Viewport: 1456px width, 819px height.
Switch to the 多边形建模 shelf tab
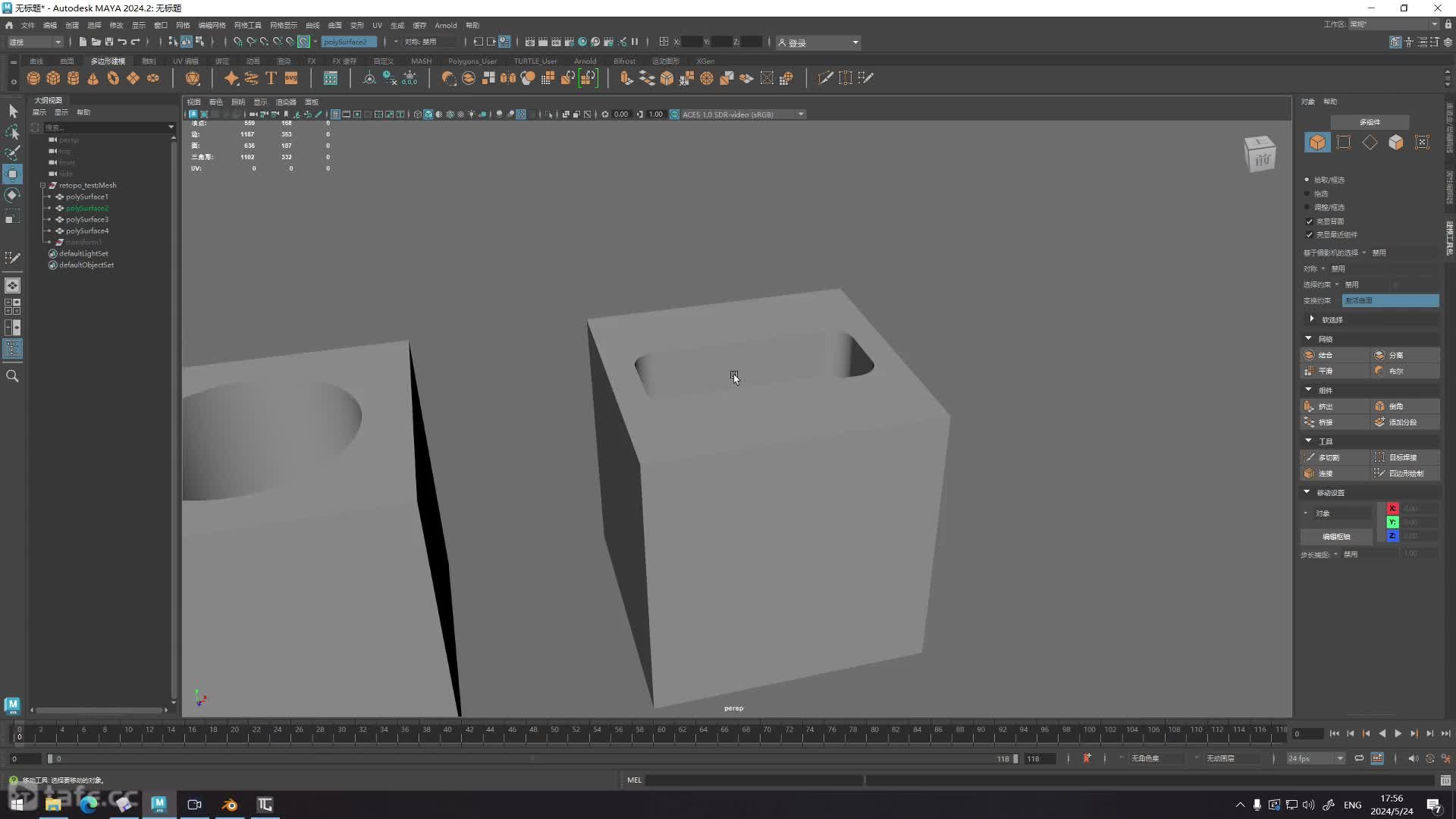pyautogui.click(x=108, y=61)
